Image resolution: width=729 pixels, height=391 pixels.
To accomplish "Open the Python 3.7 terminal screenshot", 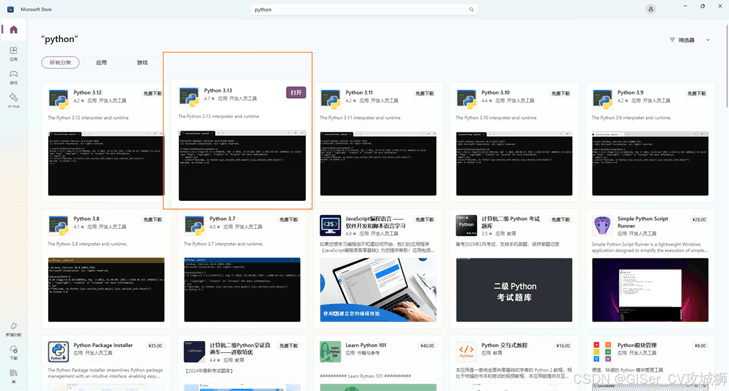I will click(242, 290).
